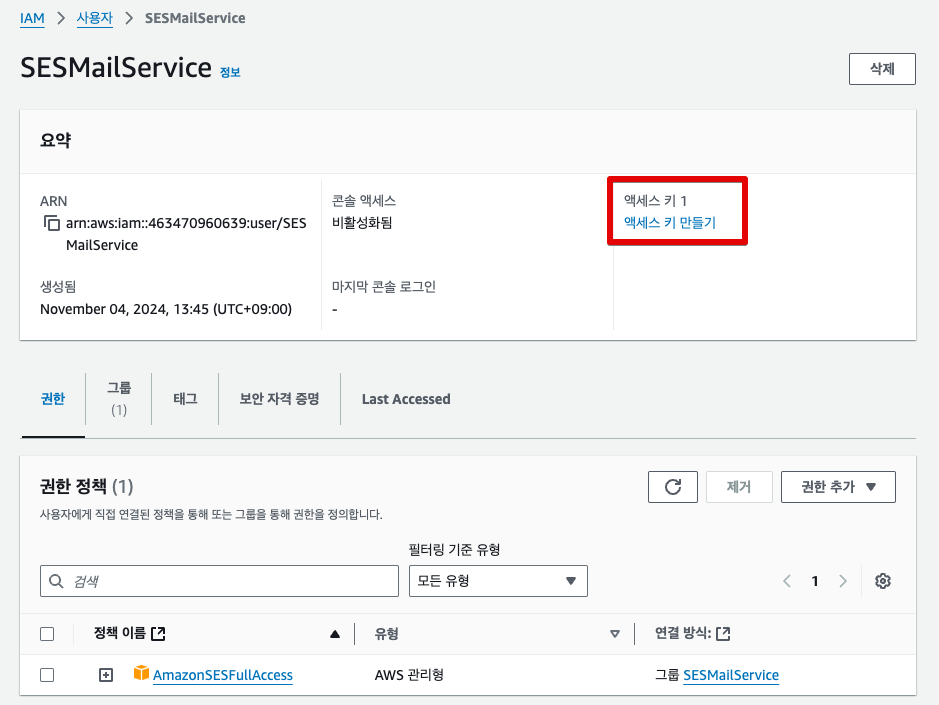The width and height of the screenshot is (939, 705).
Task: Go to previous page of policies
Action: (x=787, y=581)
